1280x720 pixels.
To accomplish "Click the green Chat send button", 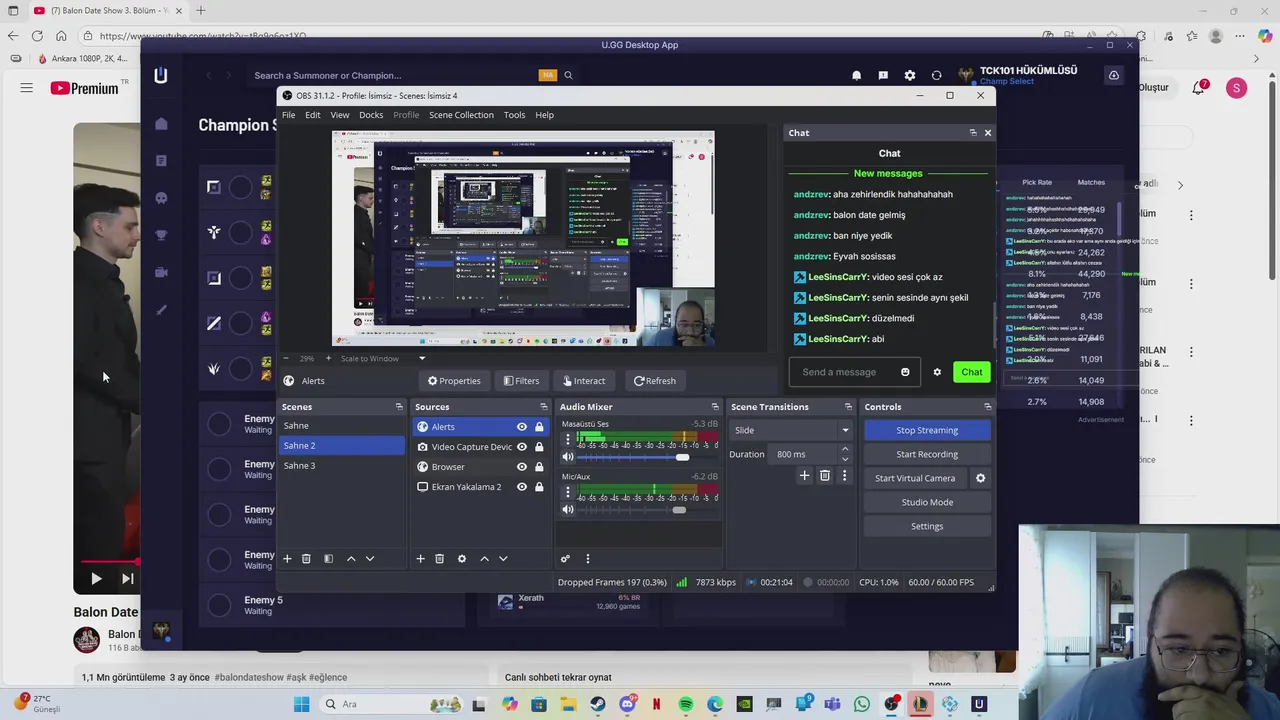I will point(972,372).
